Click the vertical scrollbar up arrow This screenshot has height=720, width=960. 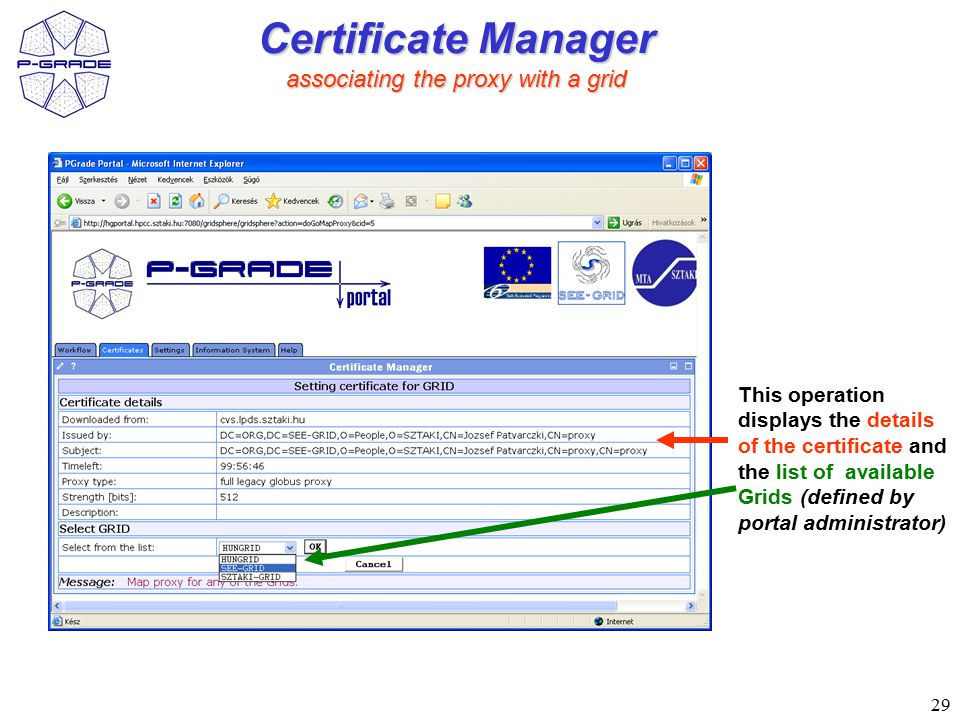(703, 238)
